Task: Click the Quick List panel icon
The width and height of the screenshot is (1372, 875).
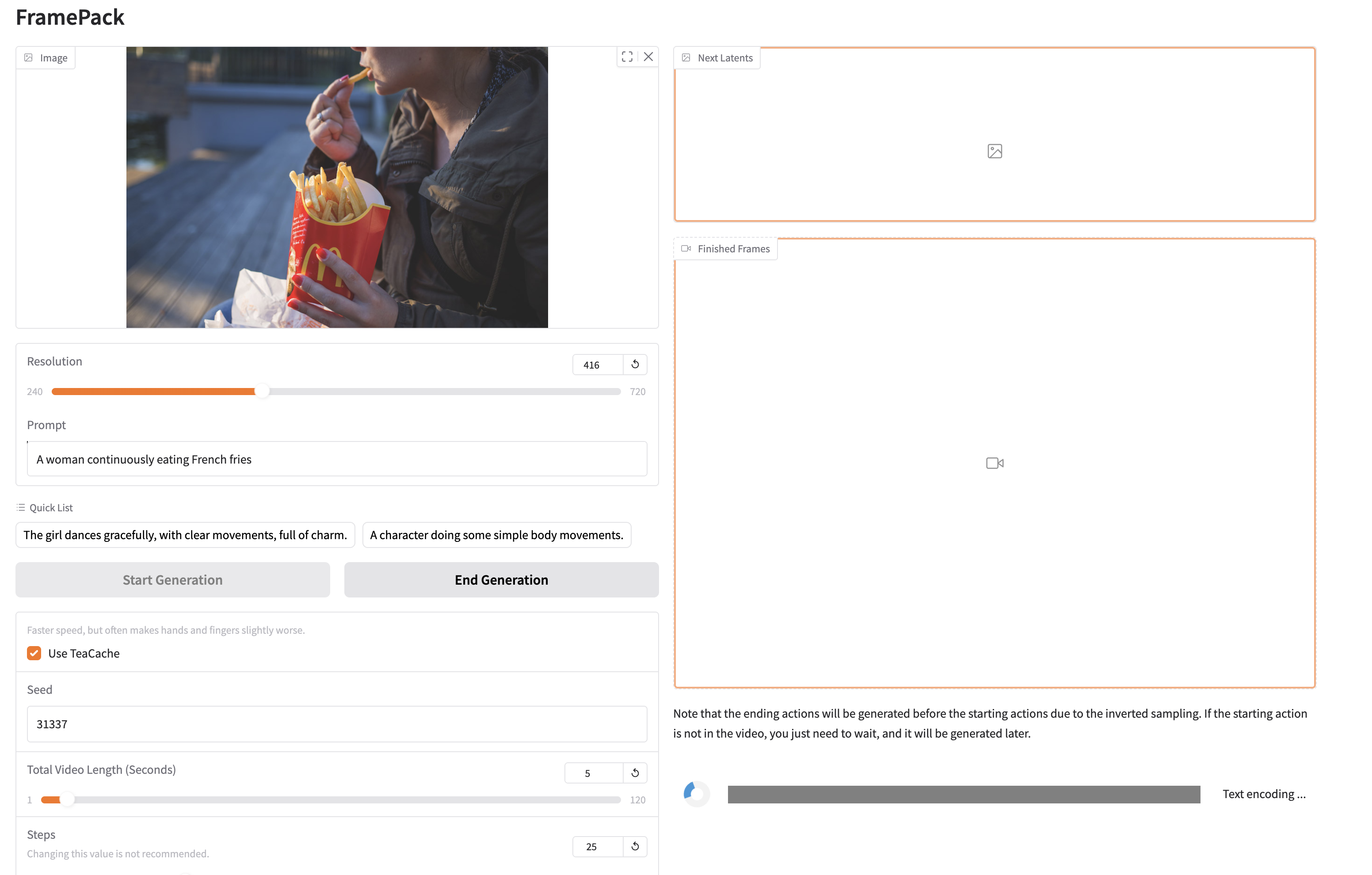Action: 20,507
